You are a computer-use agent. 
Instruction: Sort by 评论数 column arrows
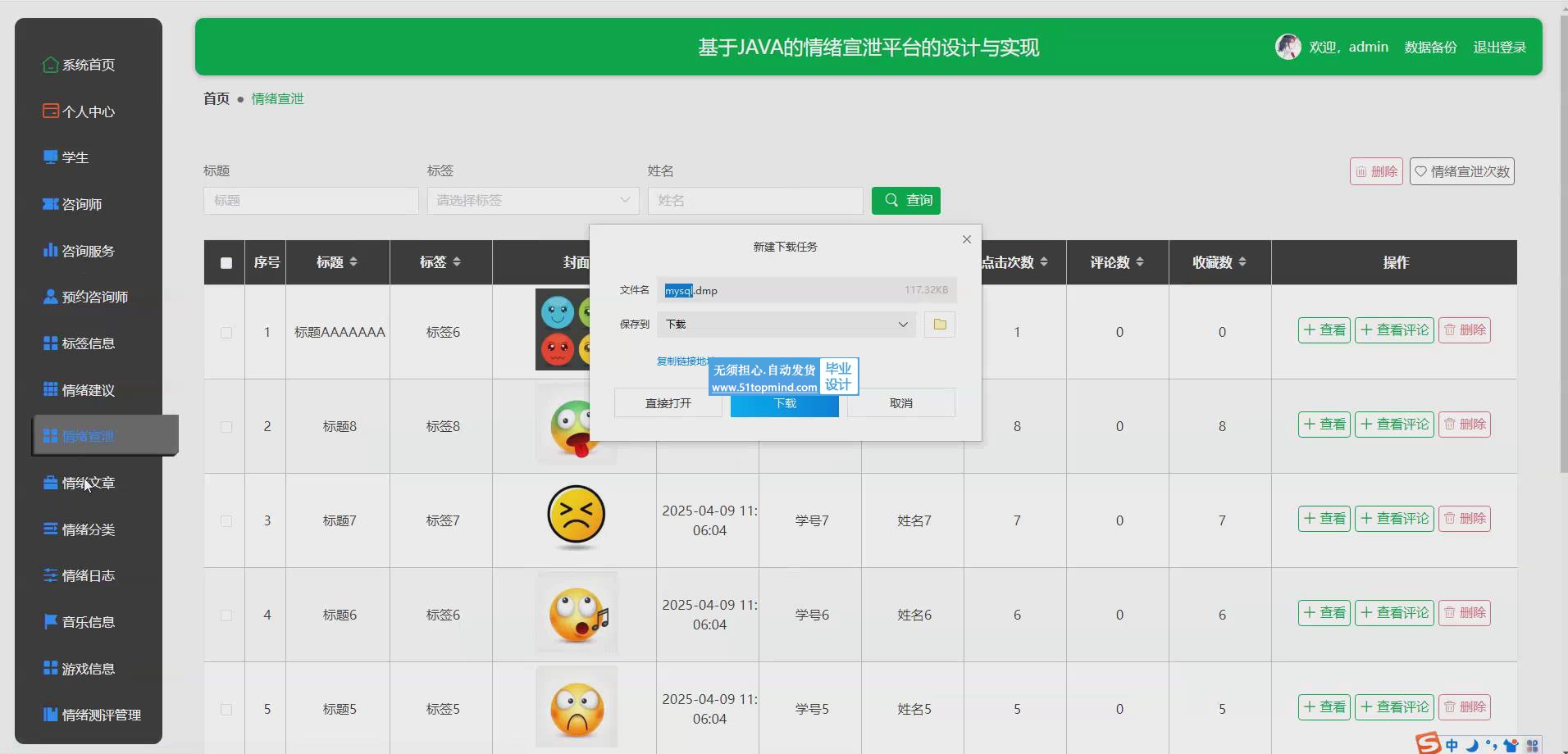1140,262
